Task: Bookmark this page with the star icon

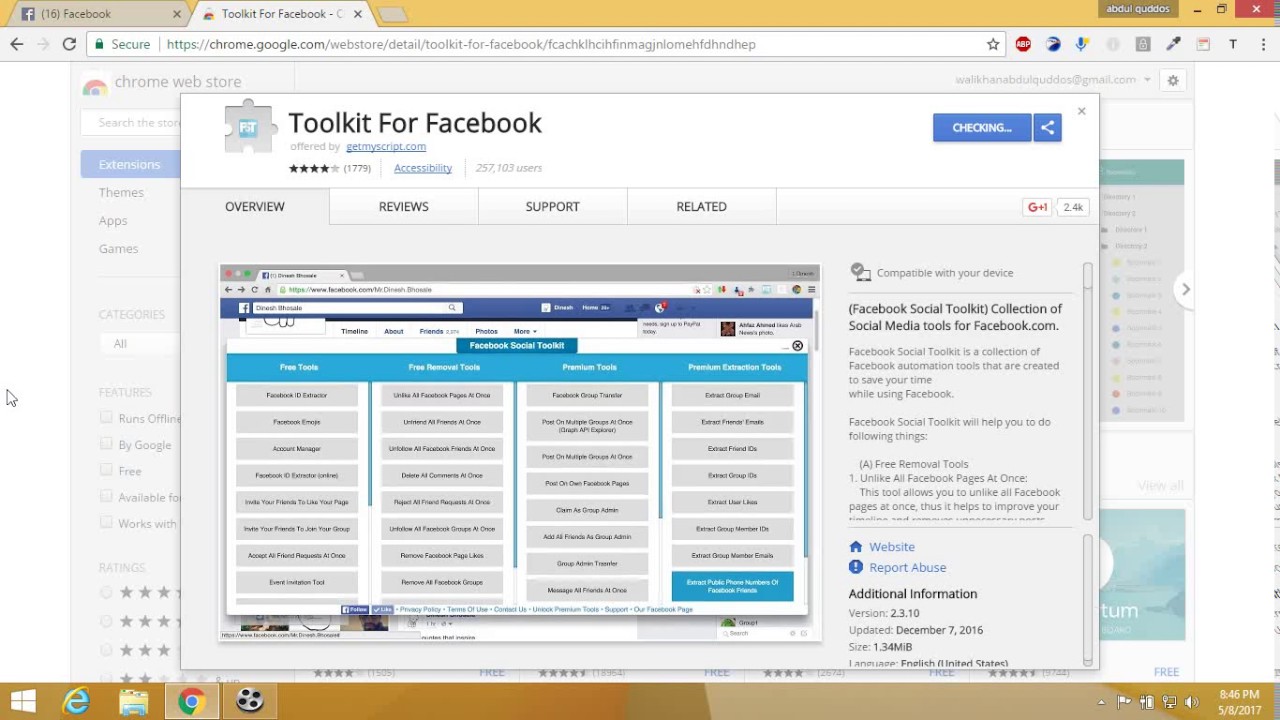Action: coord(993,44)
